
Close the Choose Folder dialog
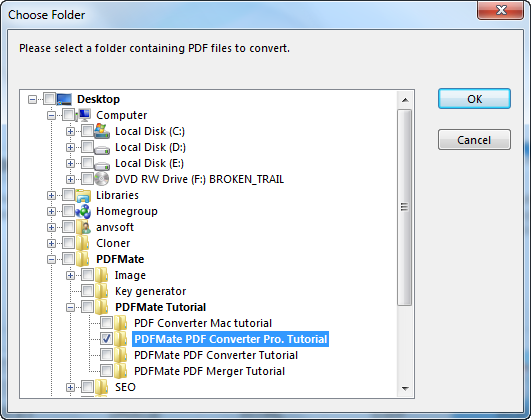pos(501,10)
